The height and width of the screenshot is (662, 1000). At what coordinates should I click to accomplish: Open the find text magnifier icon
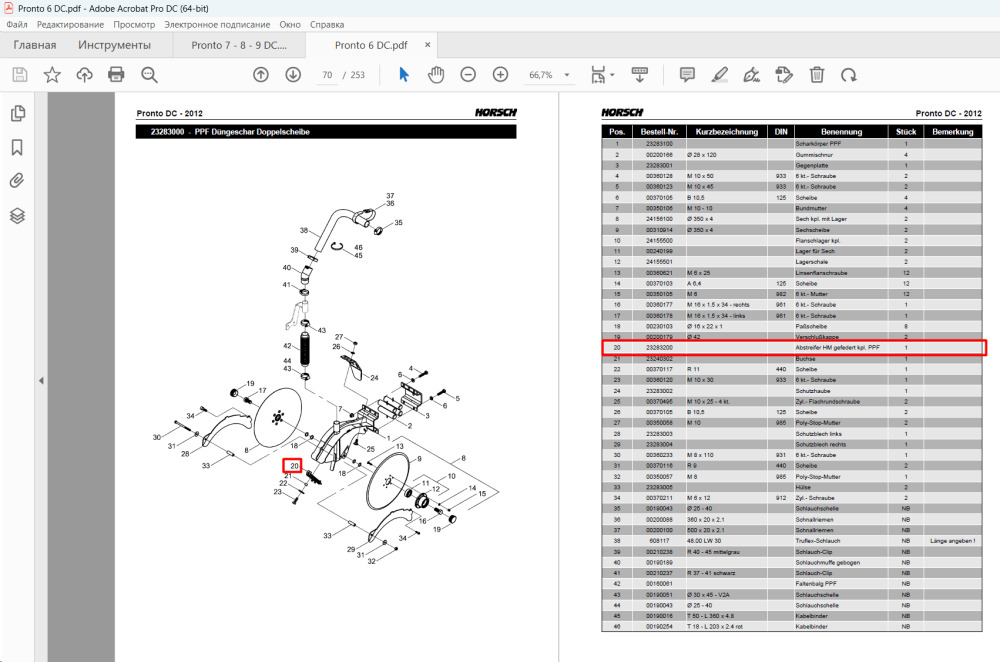pyautogui.click(x=149, y=75)
